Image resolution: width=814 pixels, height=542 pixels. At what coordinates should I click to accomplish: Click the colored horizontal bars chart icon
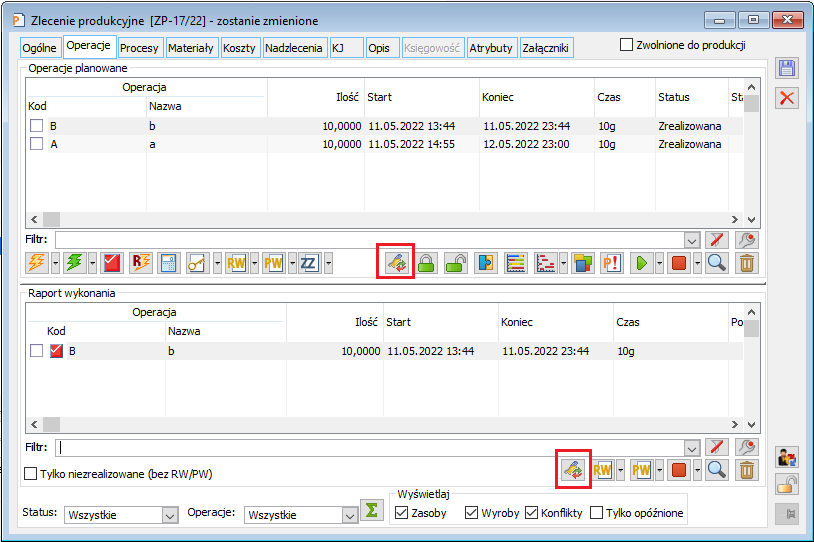pos(516,263)
